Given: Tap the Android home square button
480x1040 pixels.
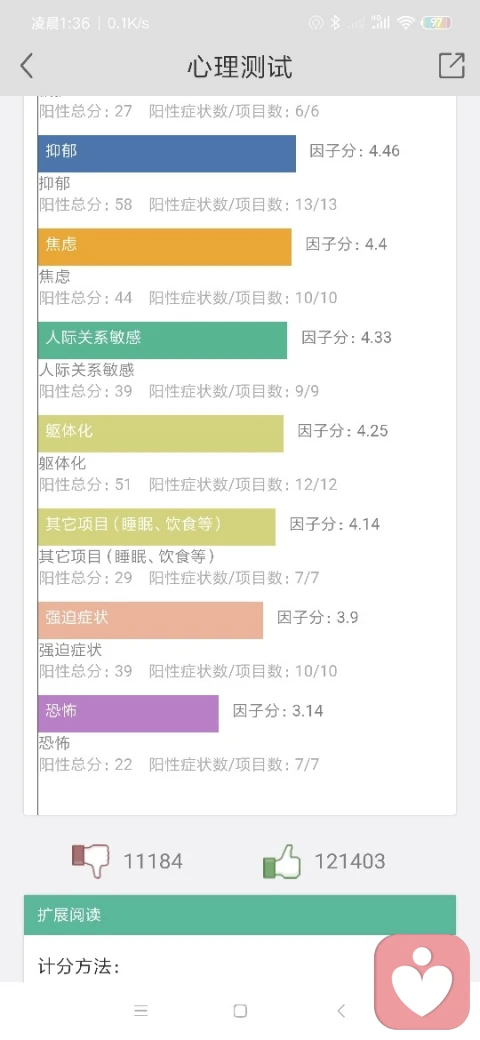Looking at the screenshot, I should tap(240, 1011).
